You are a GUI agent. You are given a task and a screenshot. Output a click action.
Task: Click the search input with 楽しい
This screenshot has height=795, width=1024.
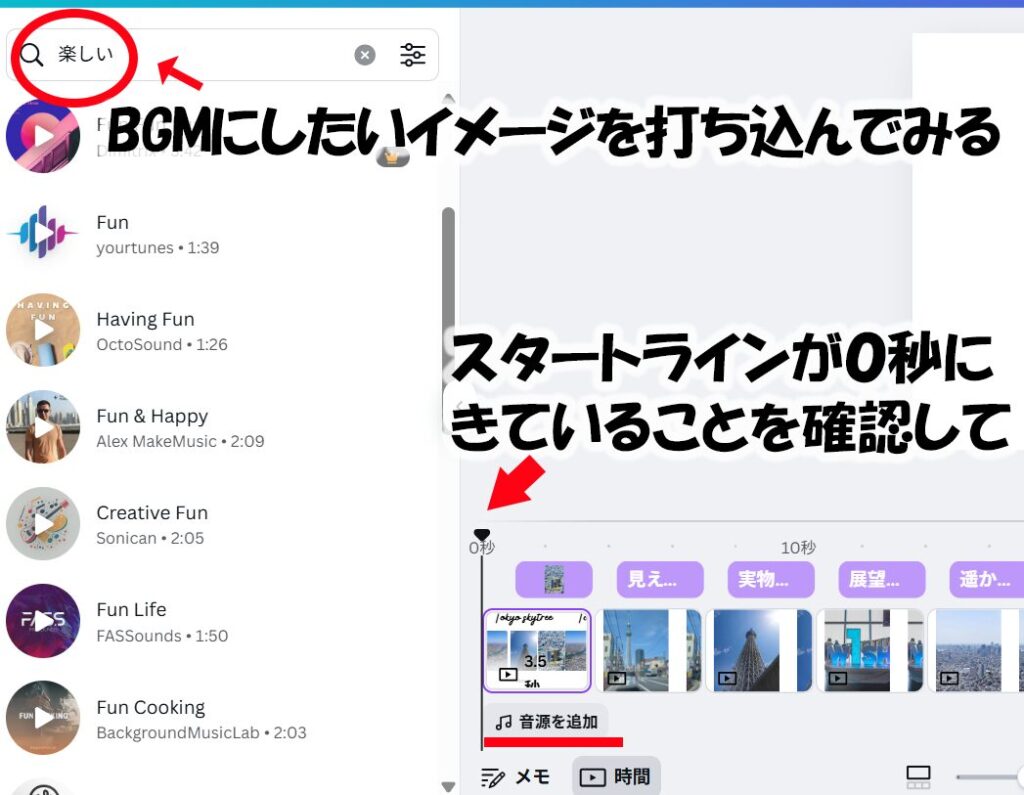222,55
